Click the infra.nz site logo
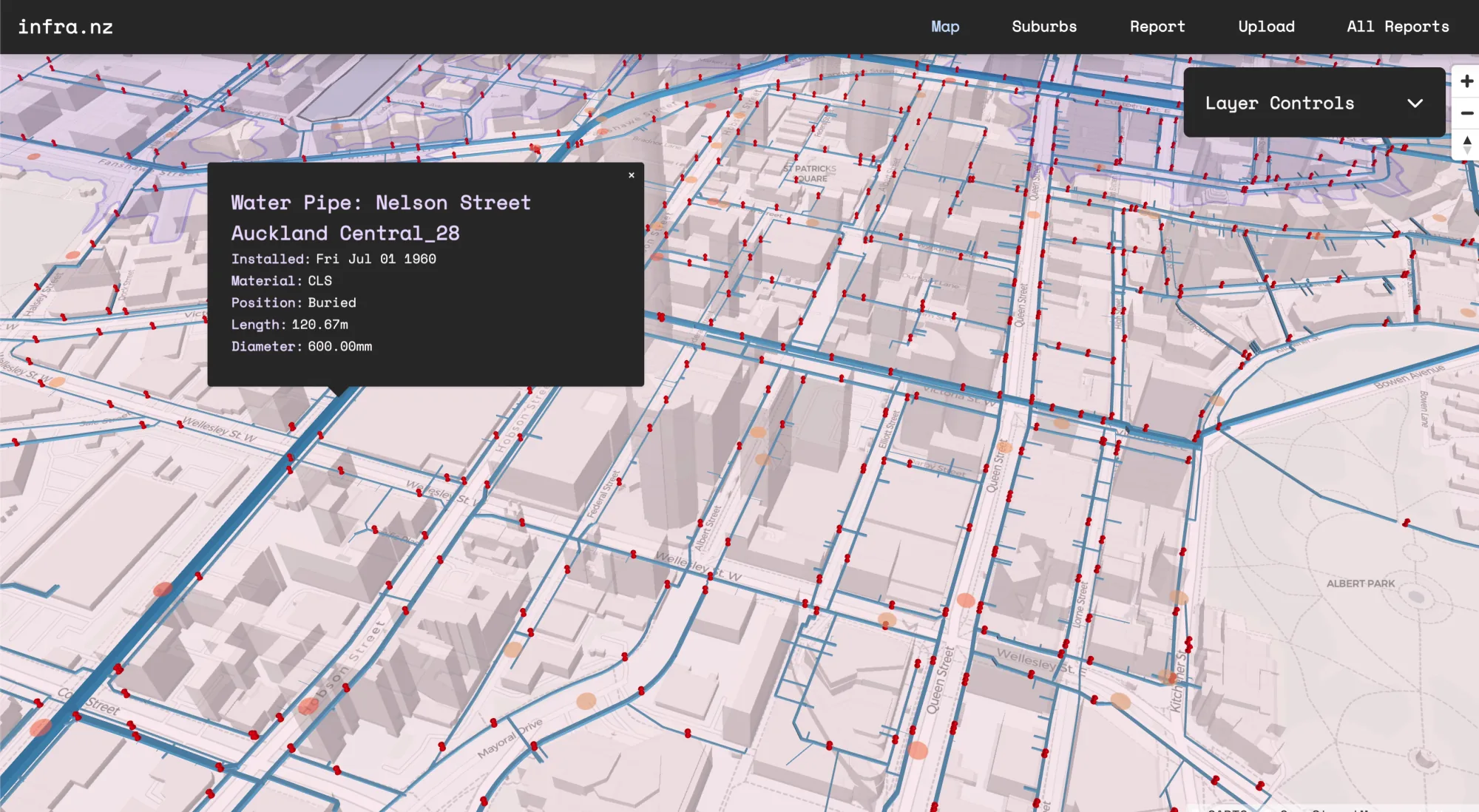 tap(65, 27)
